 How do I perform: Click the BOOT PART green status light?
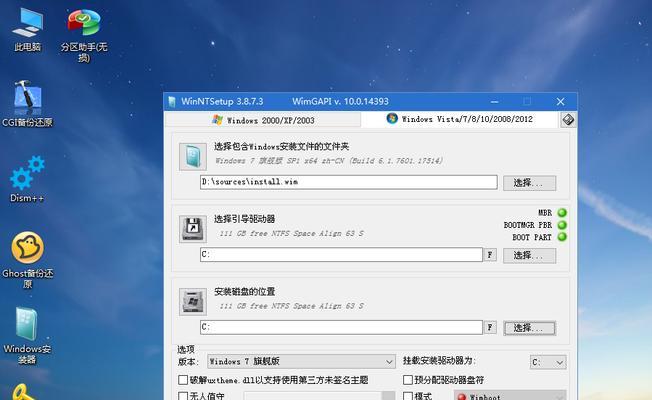coord(562,237)
